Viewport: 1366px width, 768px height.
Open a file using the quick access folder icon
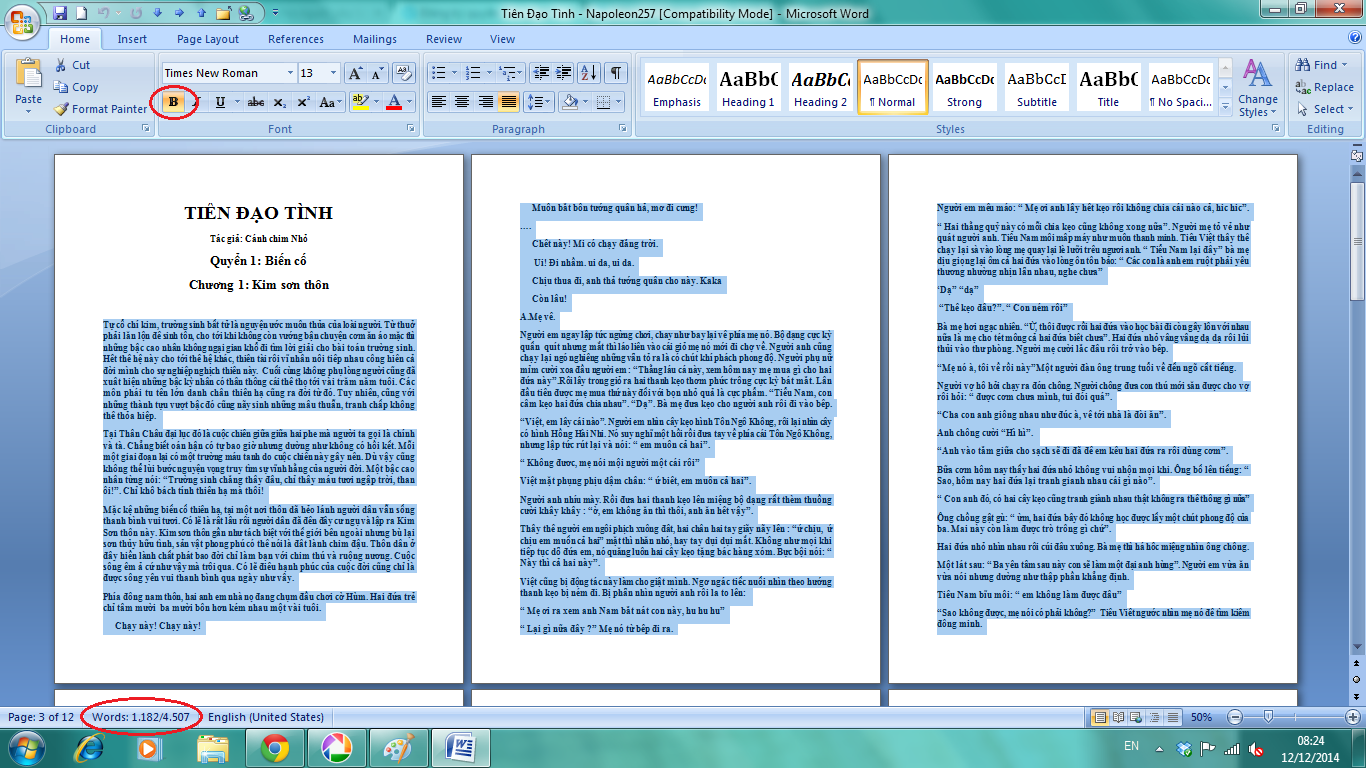(x=225, y=13)
